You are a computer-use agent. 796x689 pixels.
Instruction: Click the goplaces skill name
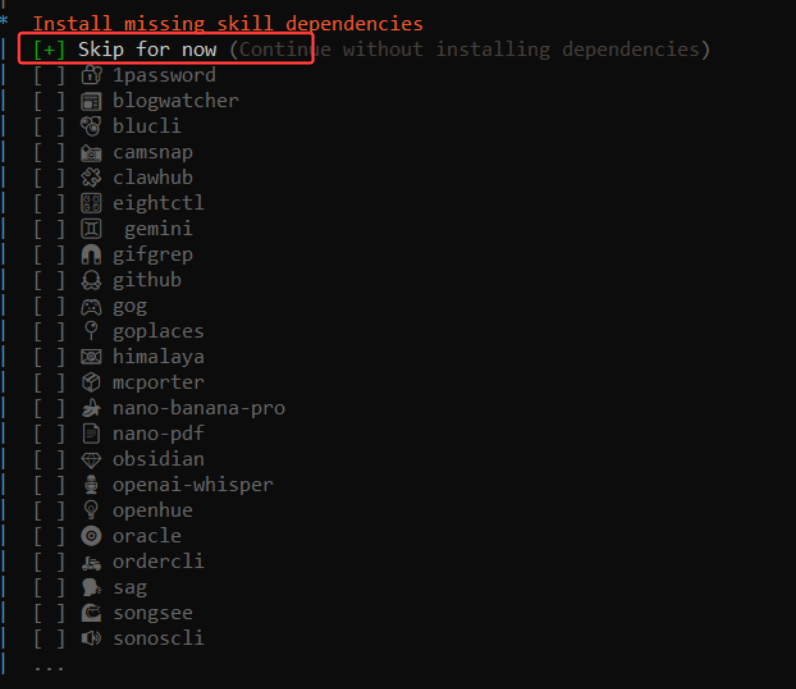(158, 331)
